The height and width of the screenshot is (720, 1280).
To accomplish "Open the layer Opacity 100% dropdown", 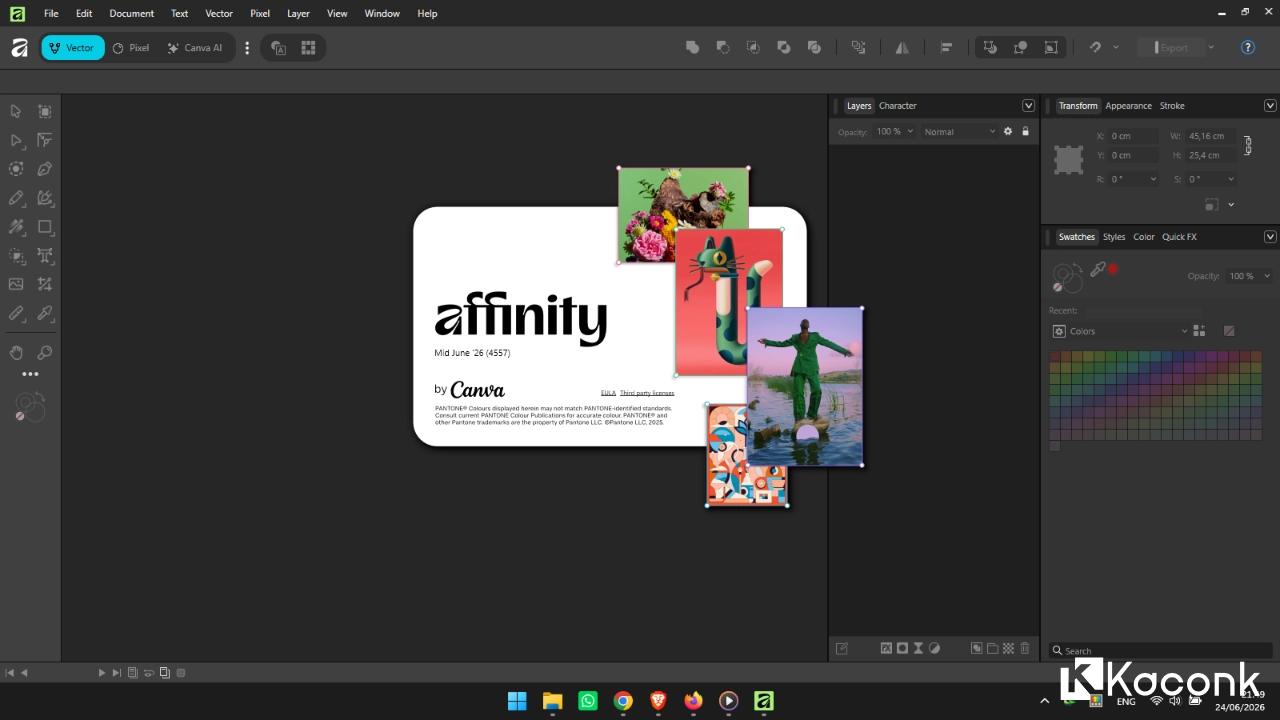I will pyautogui.click(x=895, y=131).
